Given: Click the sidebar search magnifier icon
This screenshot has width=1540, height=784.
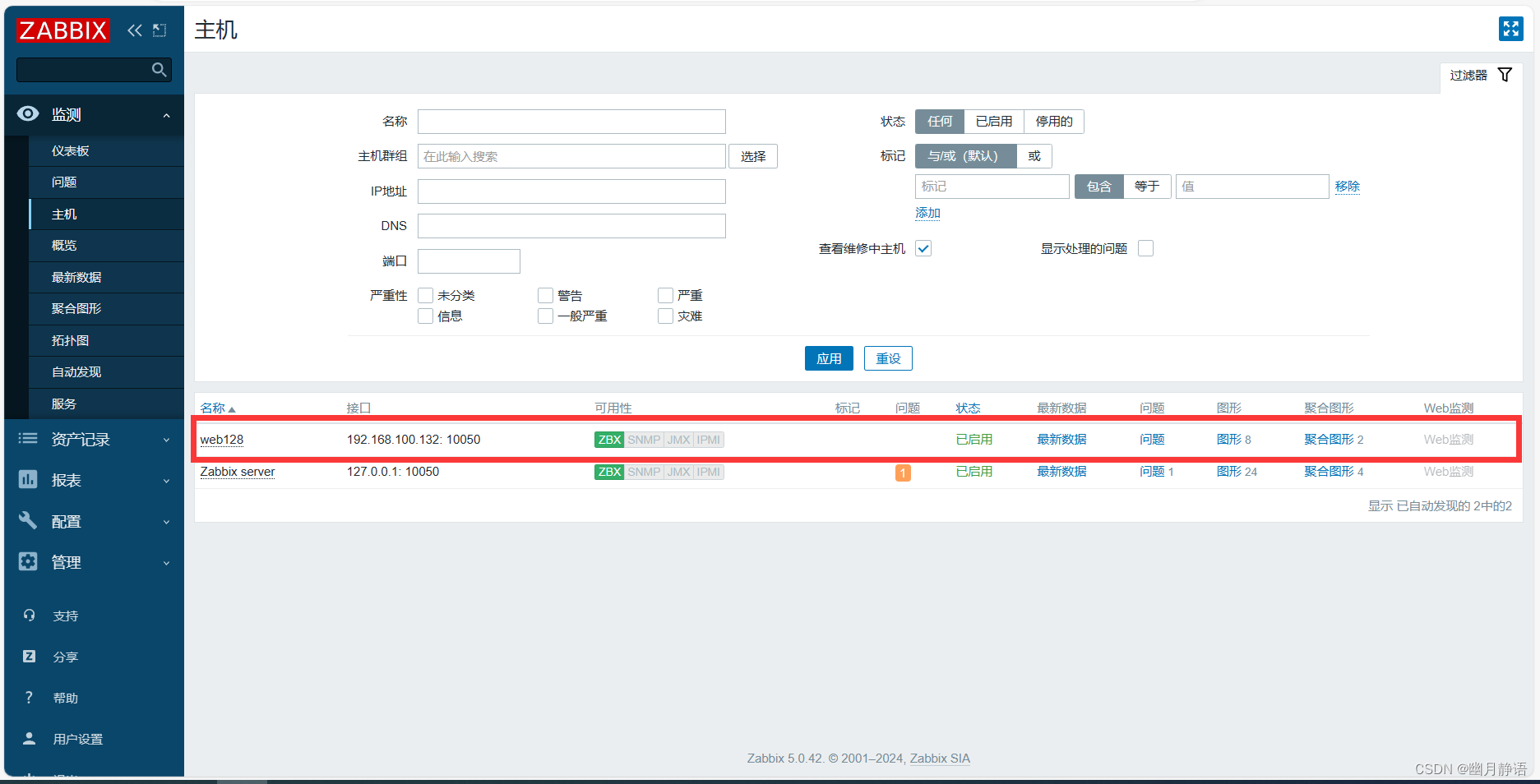Looking at the screenshot, I should click(160, 70).
